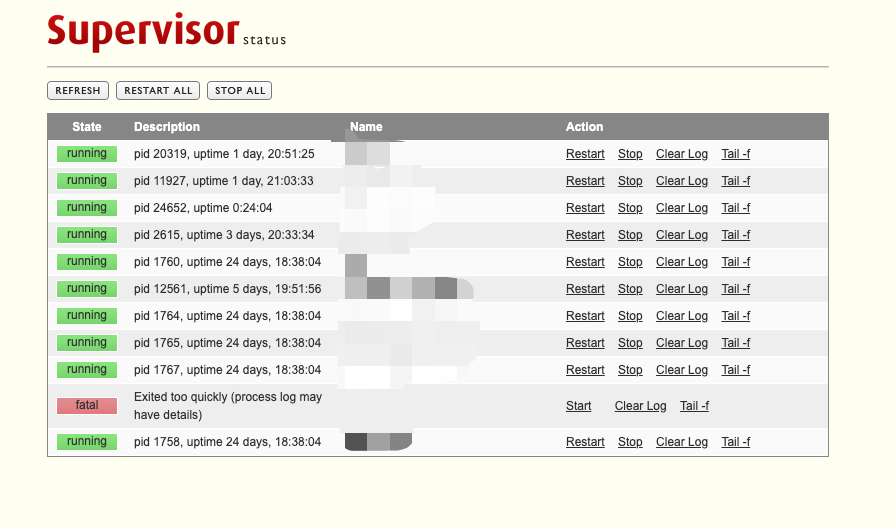Stop the process with pid 1758
This screenshot has width=896, height=527.
pos(630,442)
